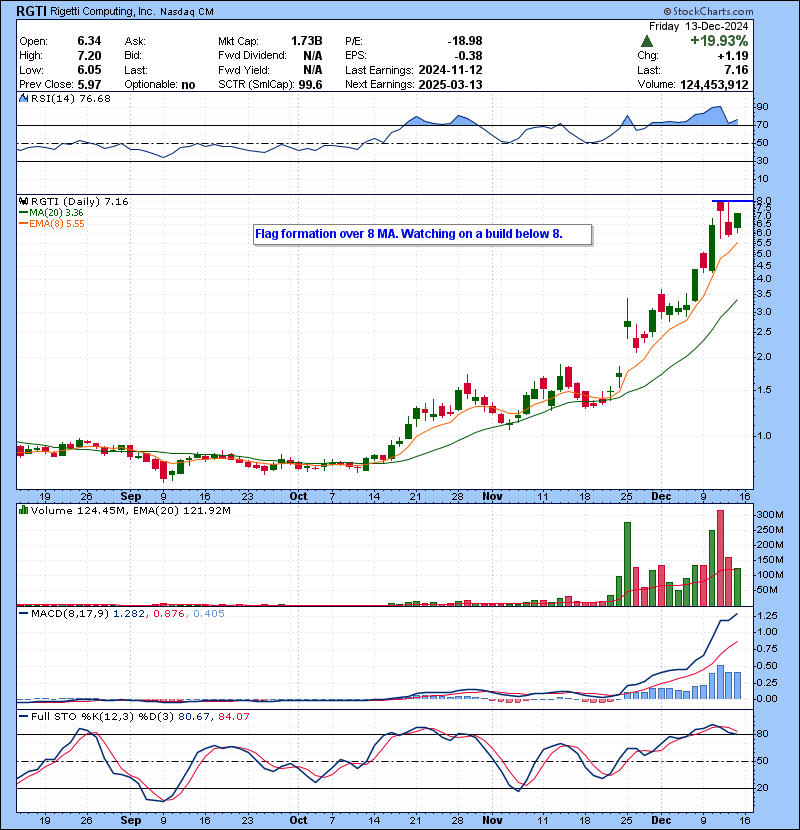
Task: Click Last Earnings date 2024-11-12
Action: [450, 70]
